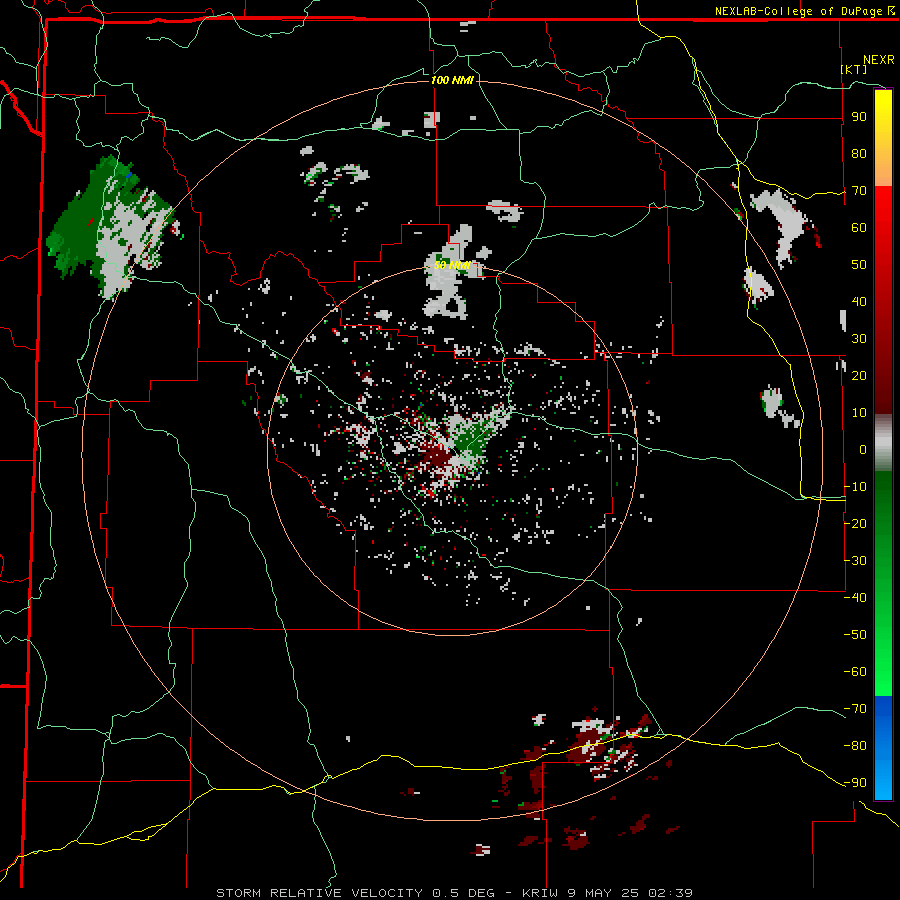The width and height of the screenshot is (900, 900).
Task: Click the -20 value on velocity scale
Action: coord(855,523)
